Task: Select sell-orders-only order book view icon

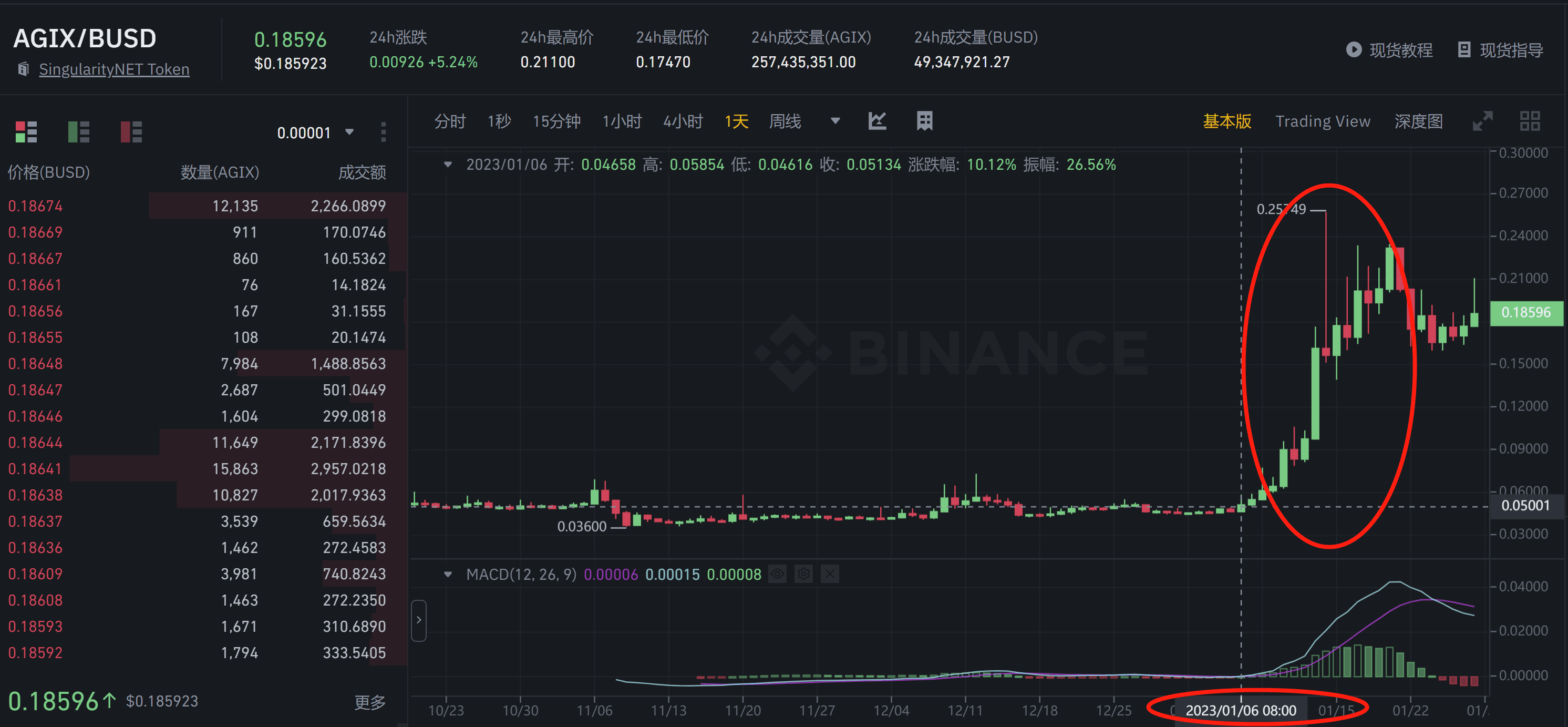Action: 131,131
